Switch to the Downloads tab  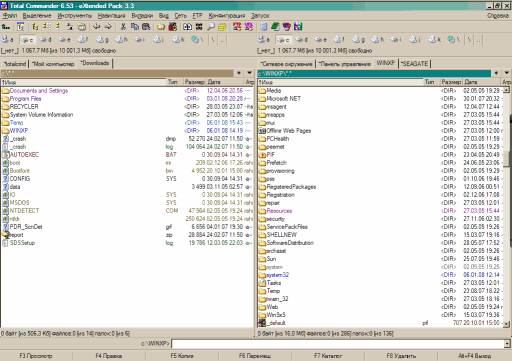(95, 63)
